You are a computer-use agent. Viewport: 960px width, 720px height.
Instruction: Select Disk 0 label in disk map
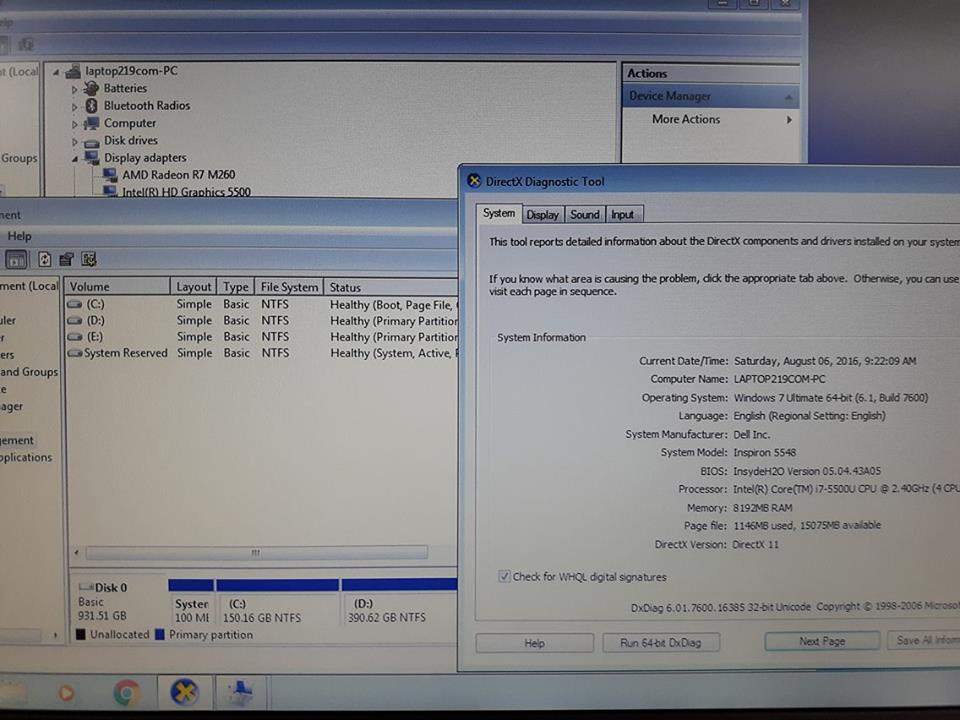point(111,588)
